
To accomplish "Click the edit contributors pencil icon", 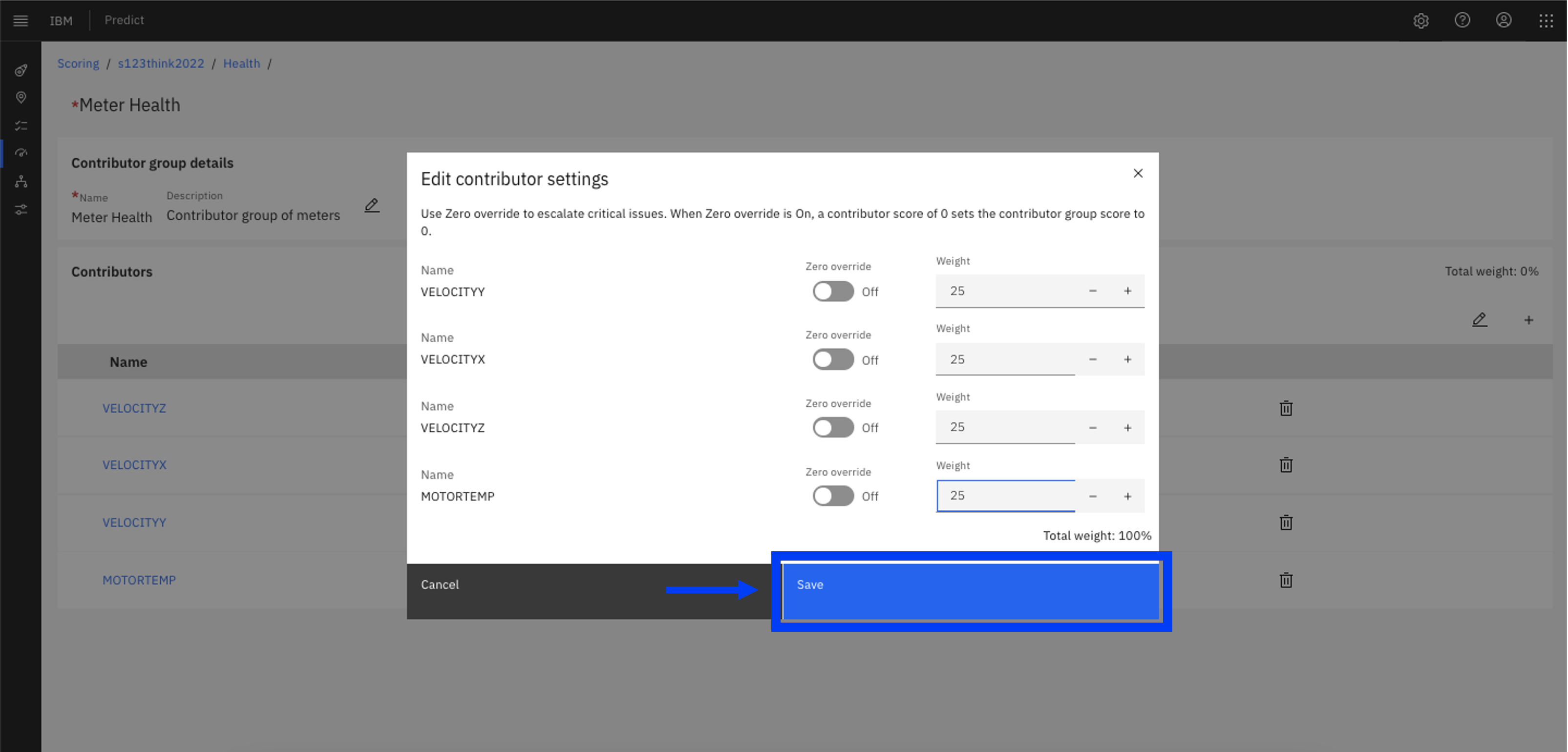I will click(x=1479, y=320).
